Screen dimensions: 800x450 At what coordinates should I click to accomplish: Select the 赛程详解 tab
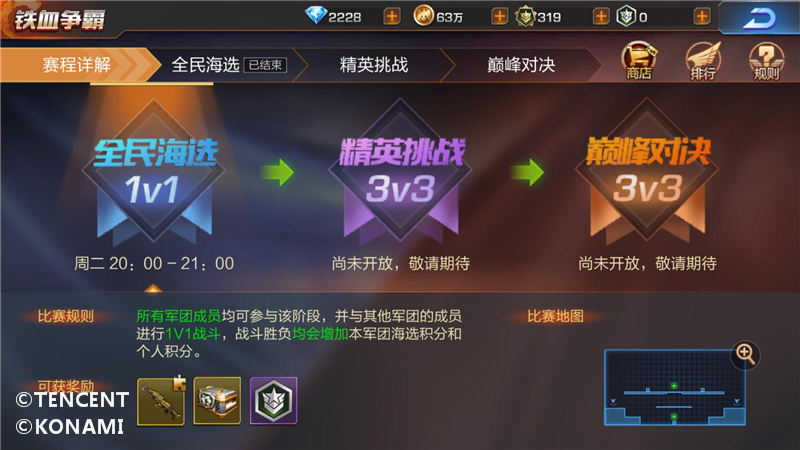(77, 65)
